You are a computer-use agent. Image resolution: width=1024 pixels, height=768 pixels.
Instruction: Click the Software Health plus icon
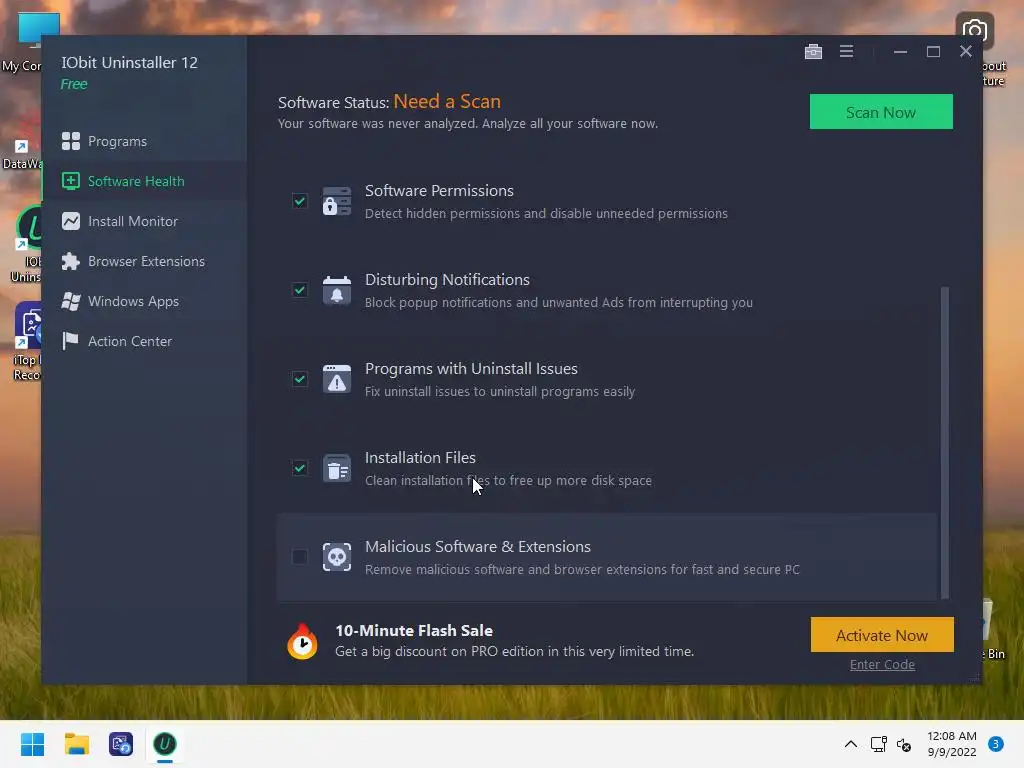[71, 181]
